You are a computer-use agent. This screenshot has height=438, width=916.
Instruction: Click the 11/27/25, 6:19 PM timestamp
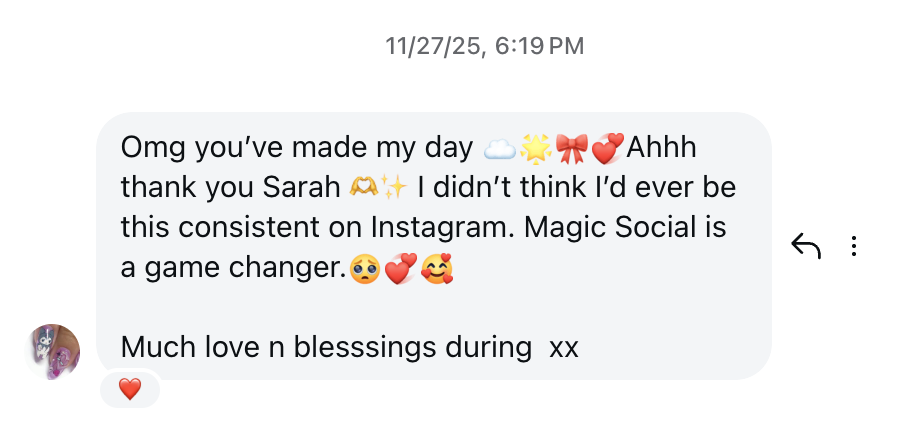485,46
